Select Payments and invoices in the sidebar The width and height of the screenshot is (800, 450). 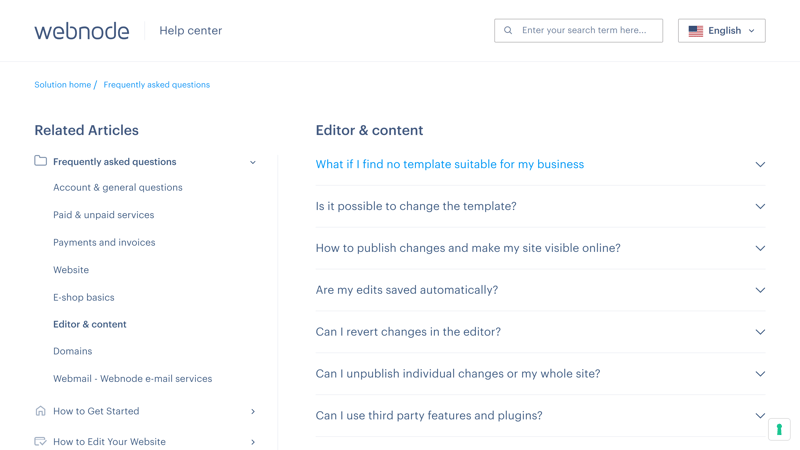104,242
